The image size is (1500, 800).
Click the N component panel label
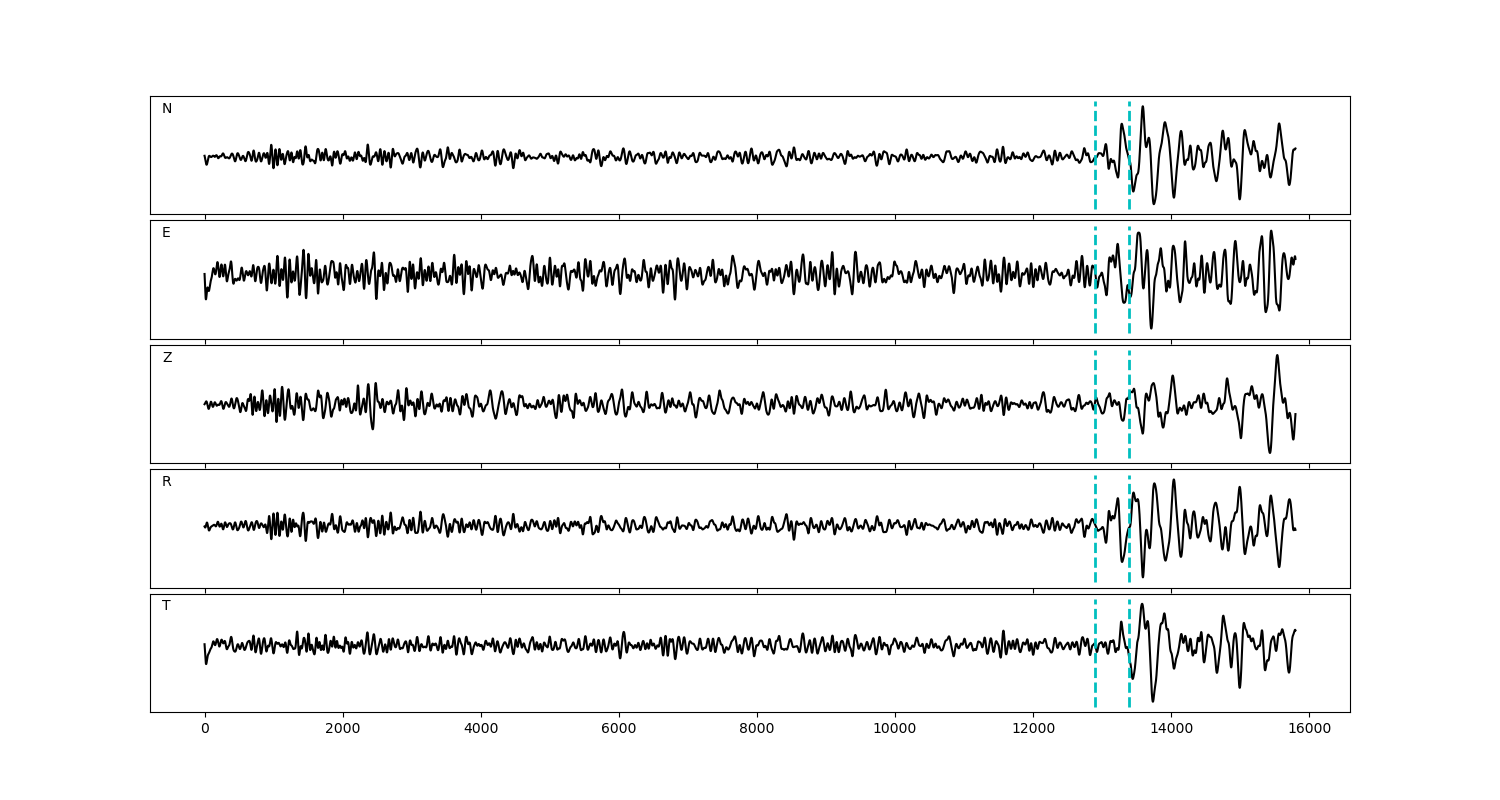[x=167, y=109]
